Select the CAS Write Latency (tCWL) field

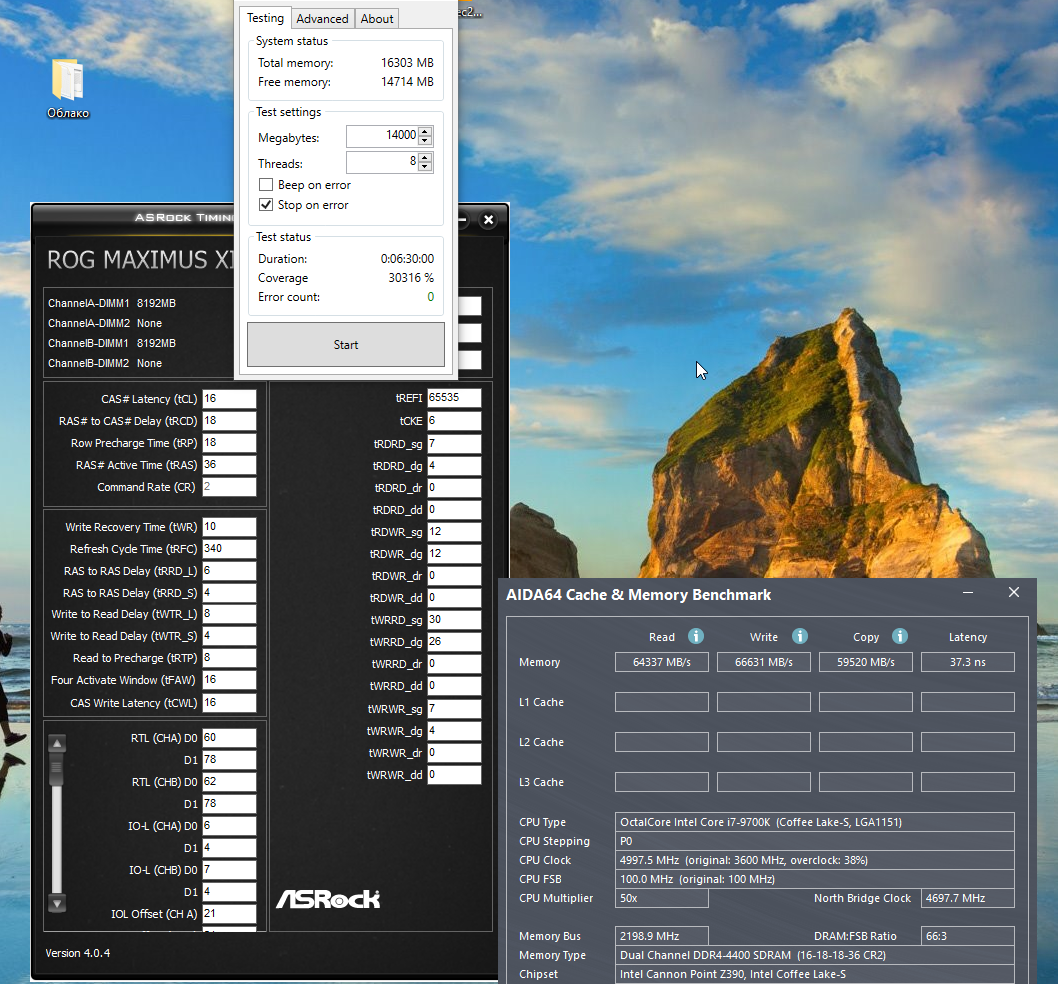(229, 703)
